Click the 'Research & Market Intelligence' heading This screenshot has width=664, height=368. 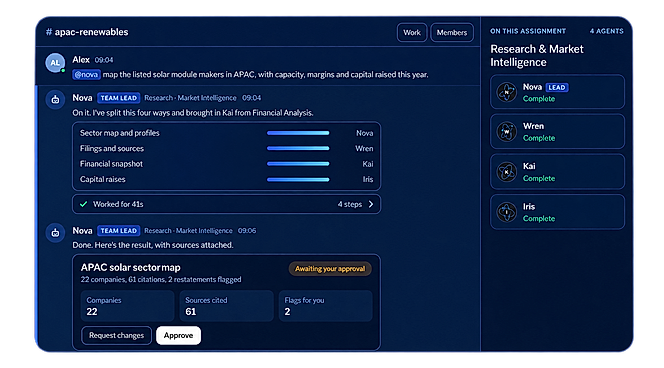click(x=537, y=55)
